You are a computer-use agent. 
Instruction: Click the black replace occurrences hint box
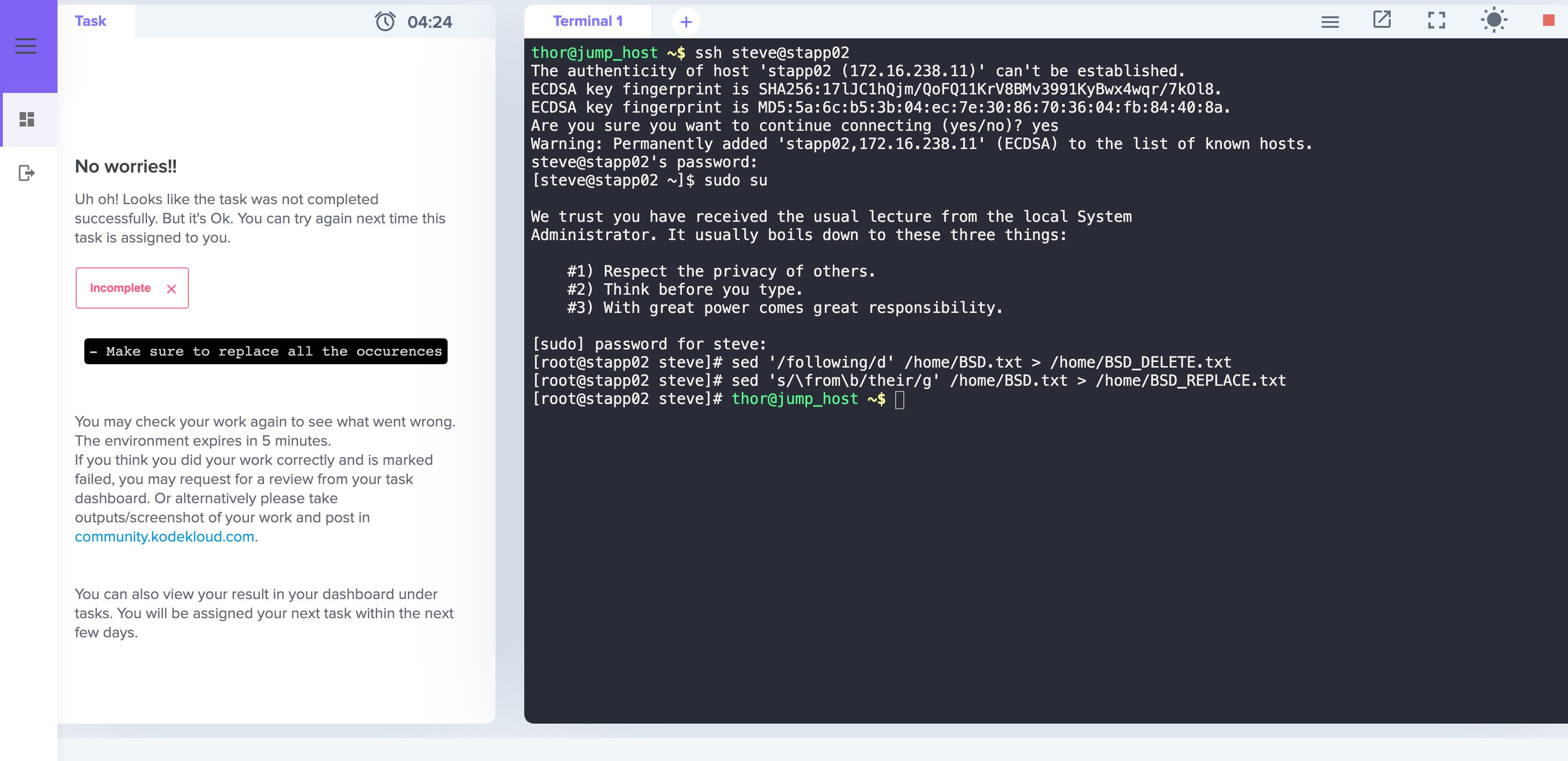click(x=265, y=351)
